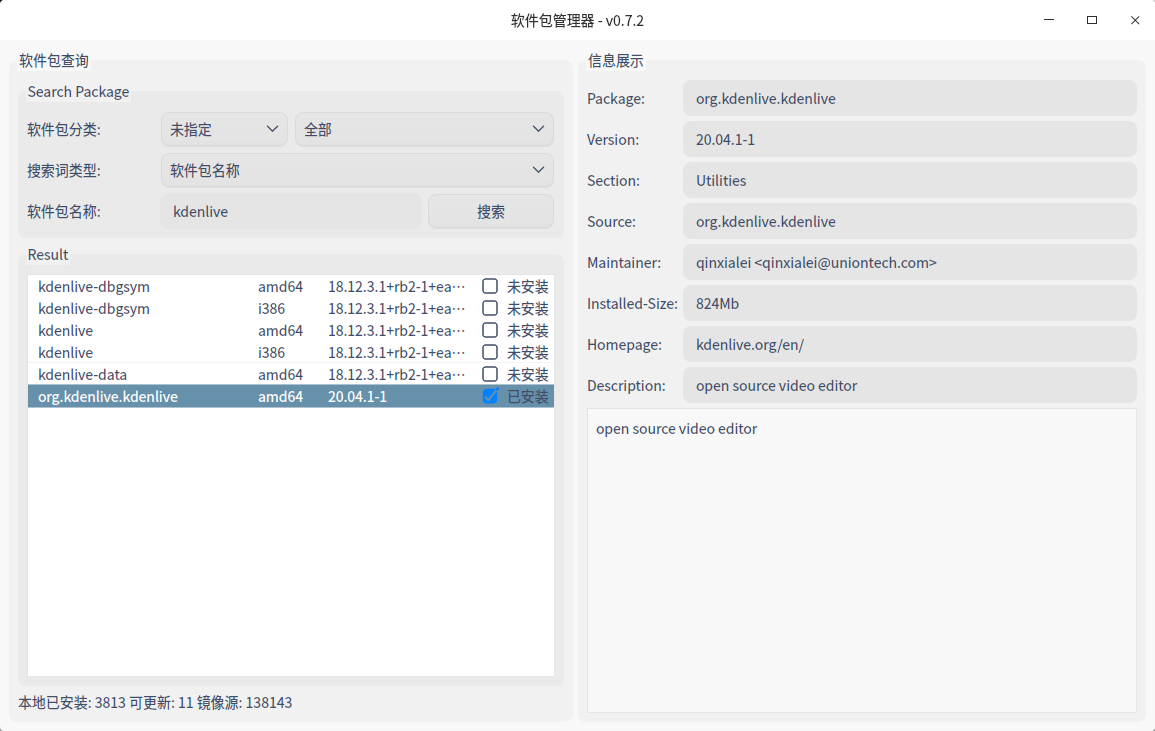Open the 软件包名称 search type dropdown
Screen dimensions: 1155x731
coord(357,170)
